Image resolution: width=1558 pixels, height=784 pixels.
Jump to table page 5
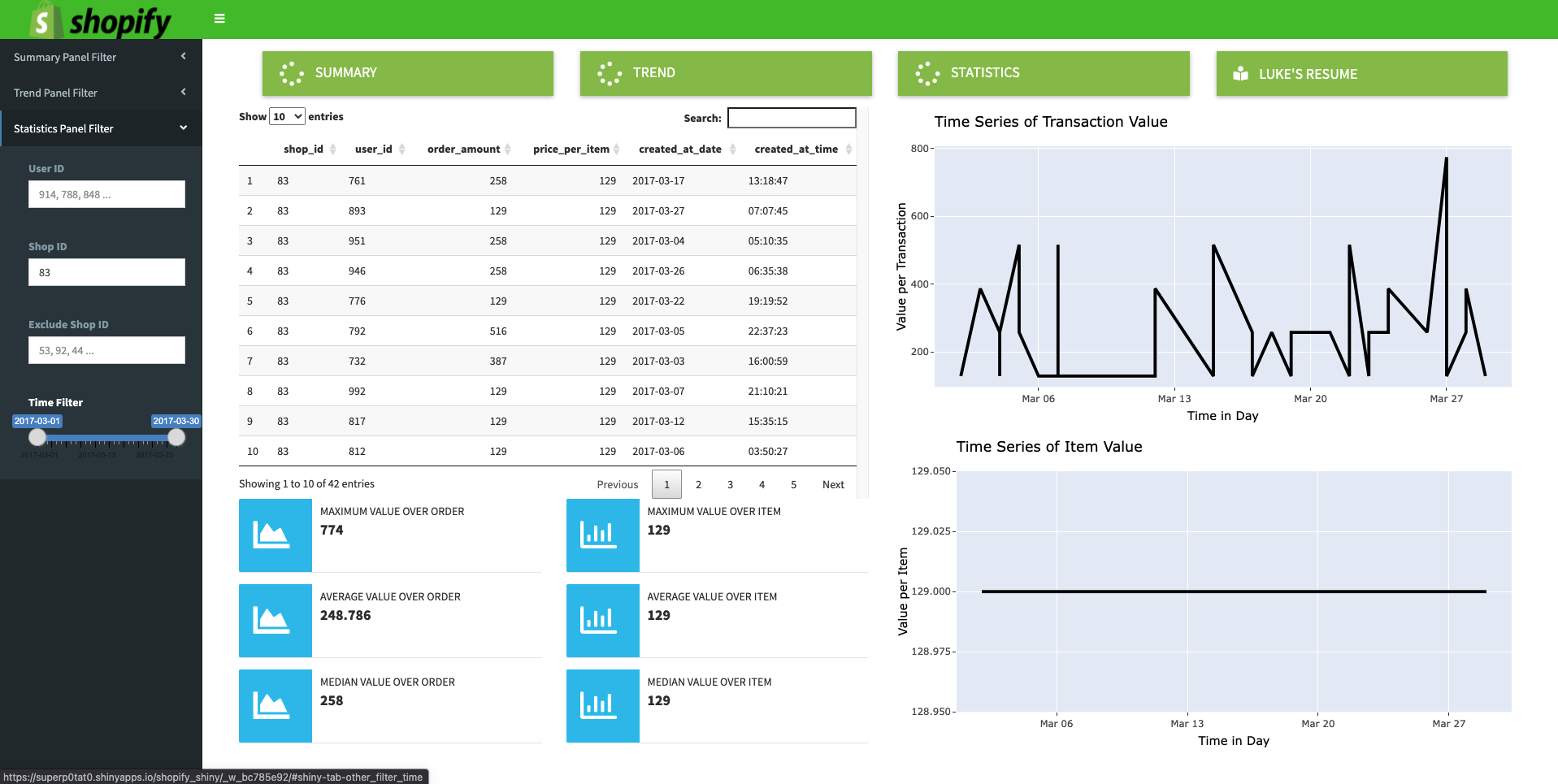793,485
